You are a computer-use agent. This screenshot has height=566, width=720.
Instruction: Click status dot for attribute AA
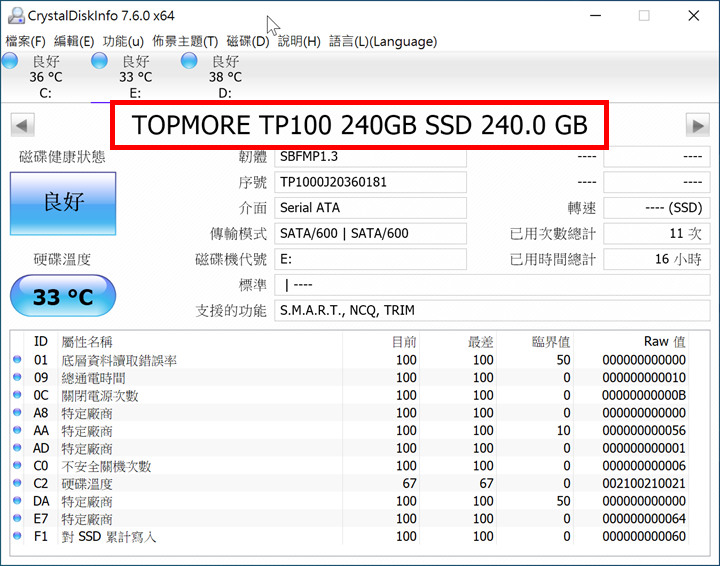[x=17, y=430]
